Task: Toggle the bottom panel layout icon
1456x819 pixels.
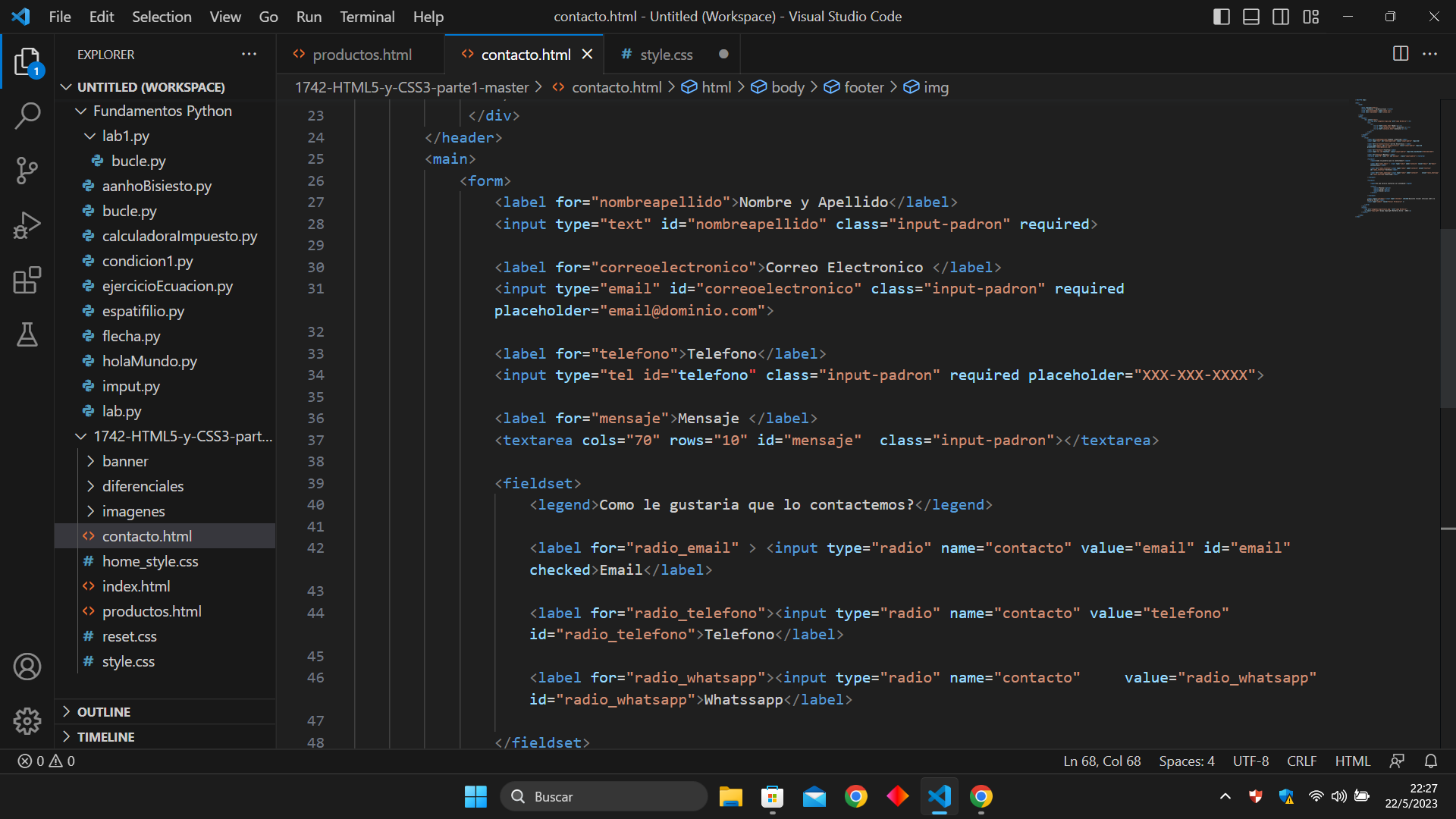Action: point(1251,17)
